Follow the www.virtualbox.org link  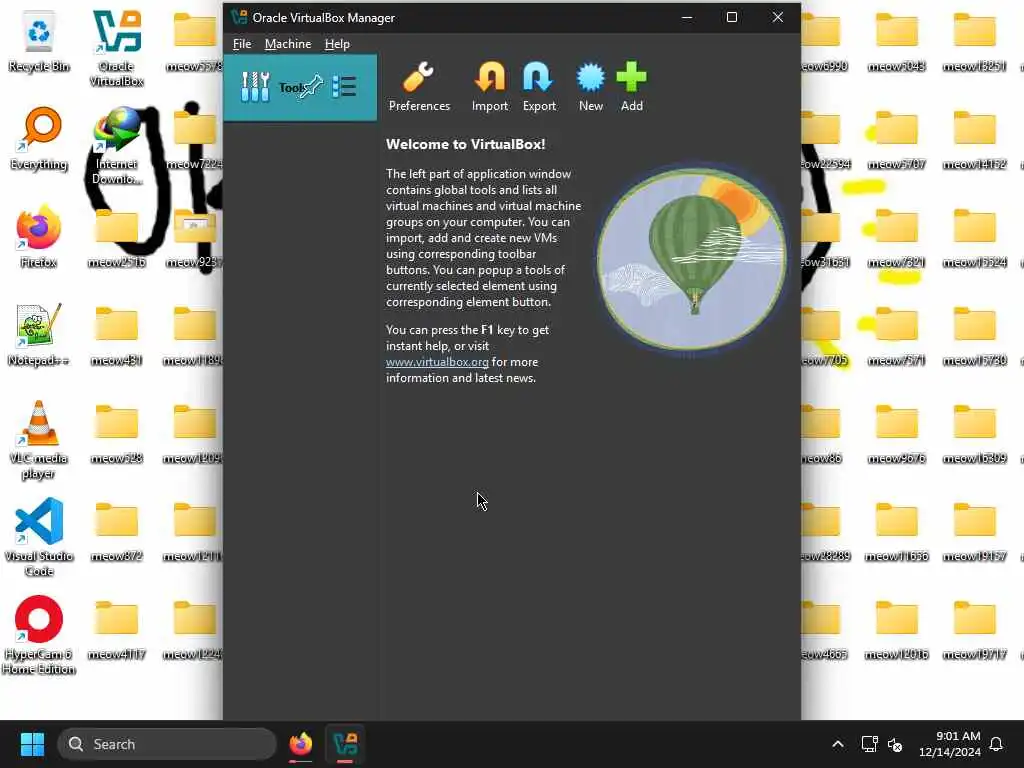(437, 362)
